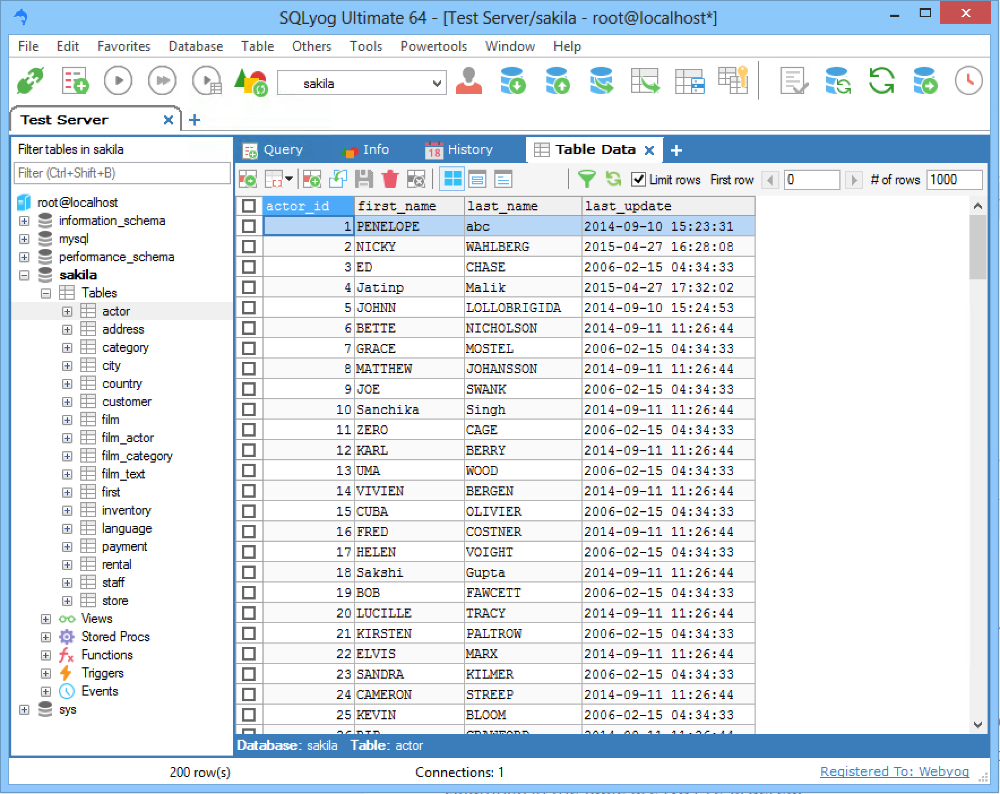Click the scheduler clock icon in toolbar
The image size is (1000, 794).
coord(968,81)
